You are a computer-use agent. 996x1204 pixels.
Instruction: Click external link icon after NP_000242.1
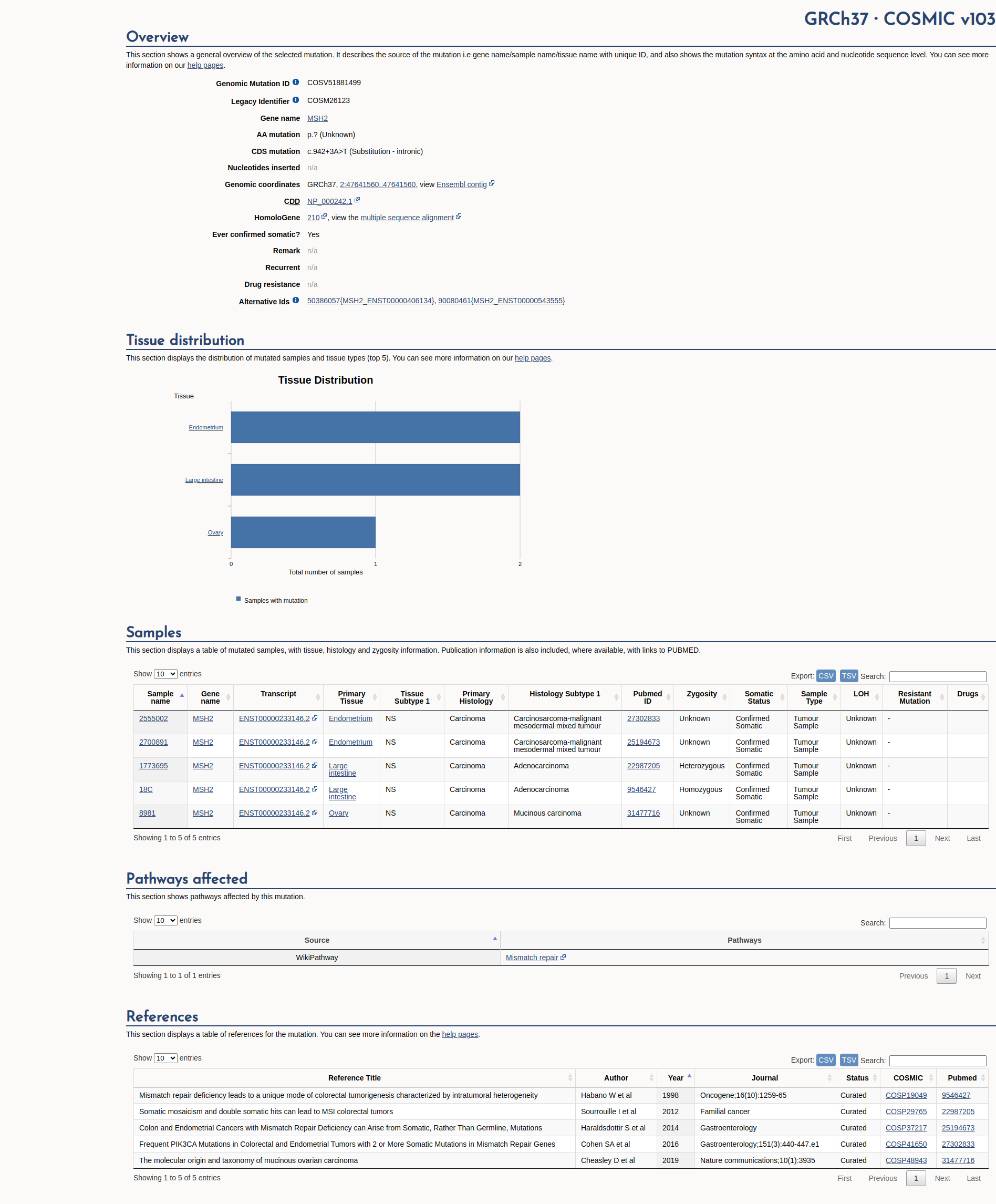(357, 200)
